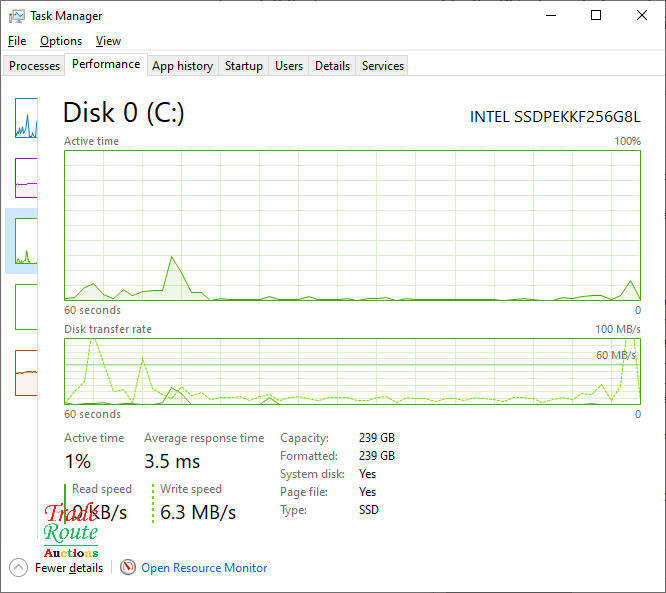
Task: Switch to the Details tab
Action: click(332, 66)
